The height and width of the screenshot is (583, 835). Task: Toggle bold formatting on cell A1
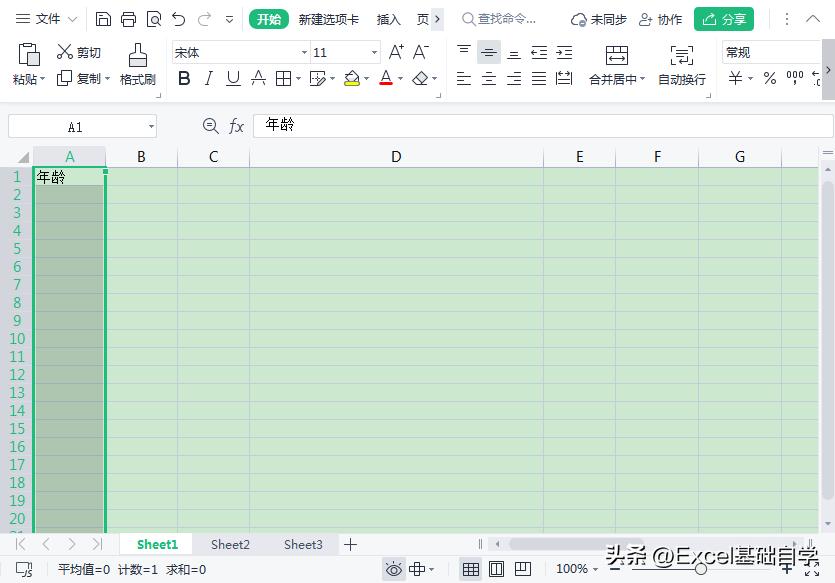[x=184, y=78]
